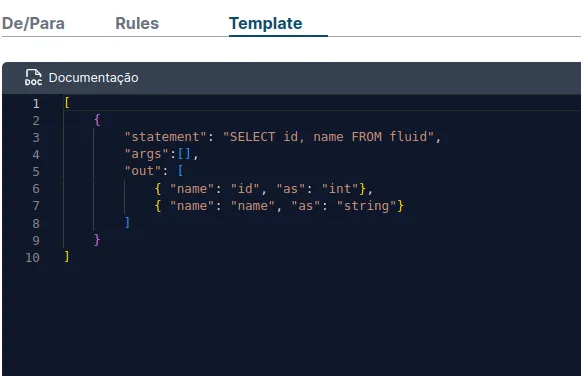581x376 pixels.
Task: Click the blue closing bracket on line 8
Action: tap(127, 223)
